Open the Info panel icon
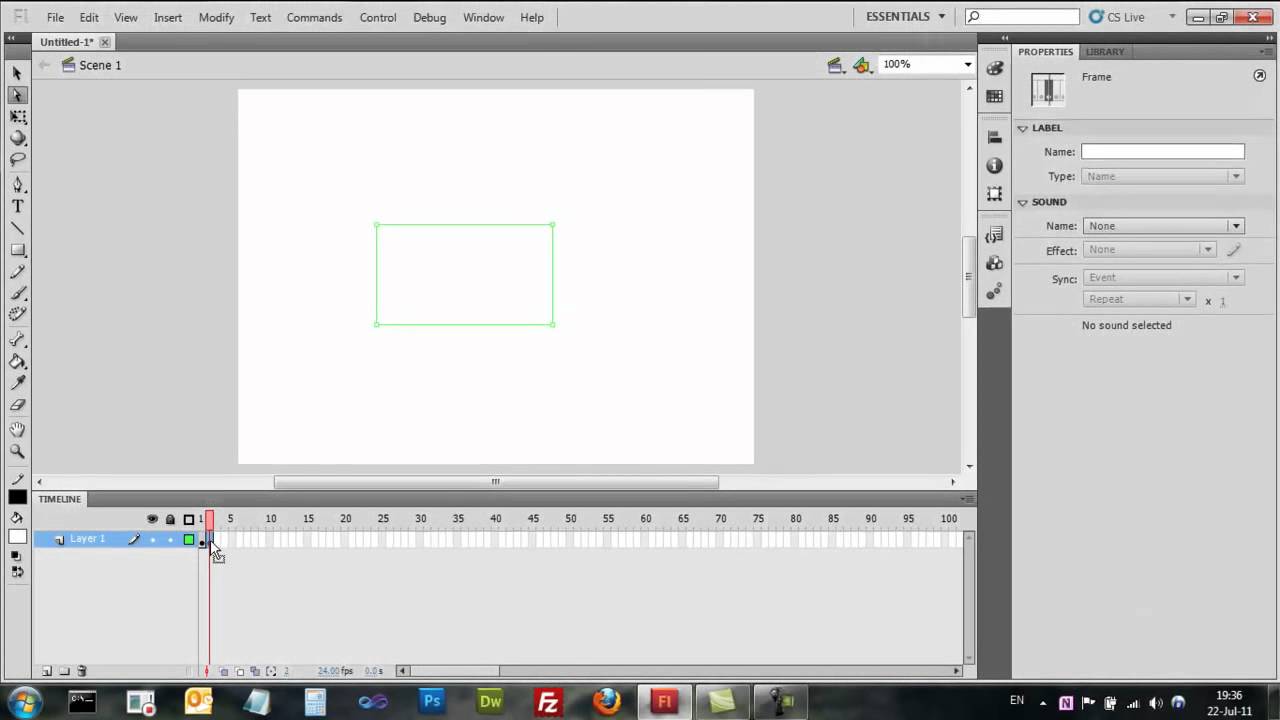The width and height of the screenshot is (1280, 720). click(x=994, y=165)
